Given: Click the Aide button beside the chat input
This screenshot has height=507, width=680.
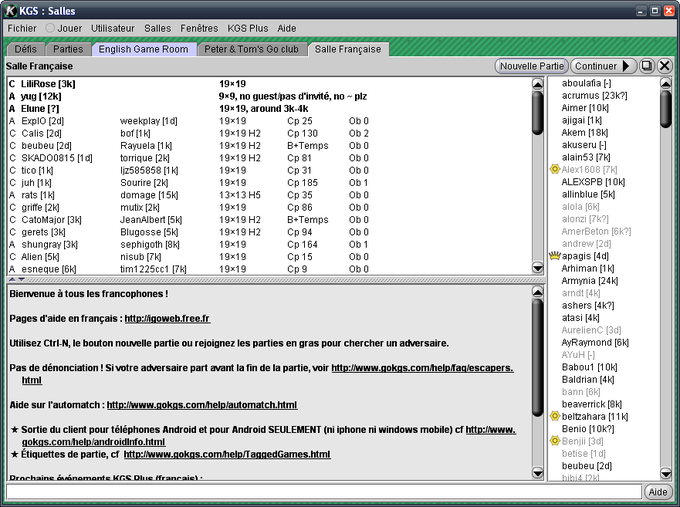Looking at the screenshot, I should 657,492.
